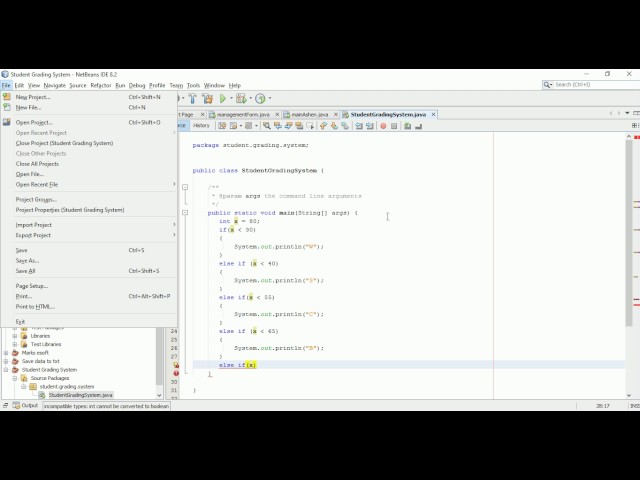Image resolution: width=640 pixels, height=480 pixels.
Task: Collapse the Source Packages tree node
Action: coord(15,378)
